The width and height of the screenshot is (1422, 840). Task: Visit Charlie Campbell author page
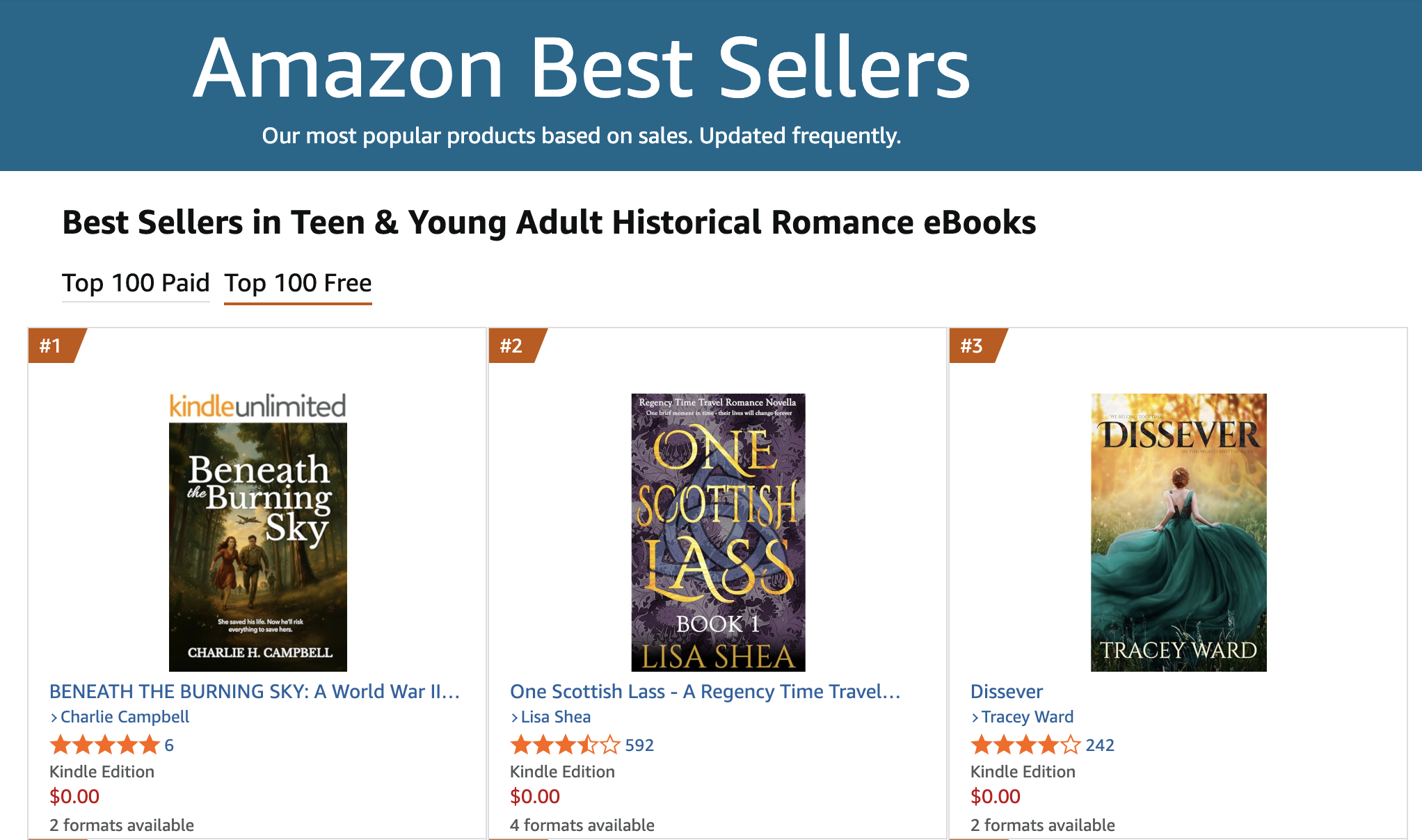coord(125,717)
